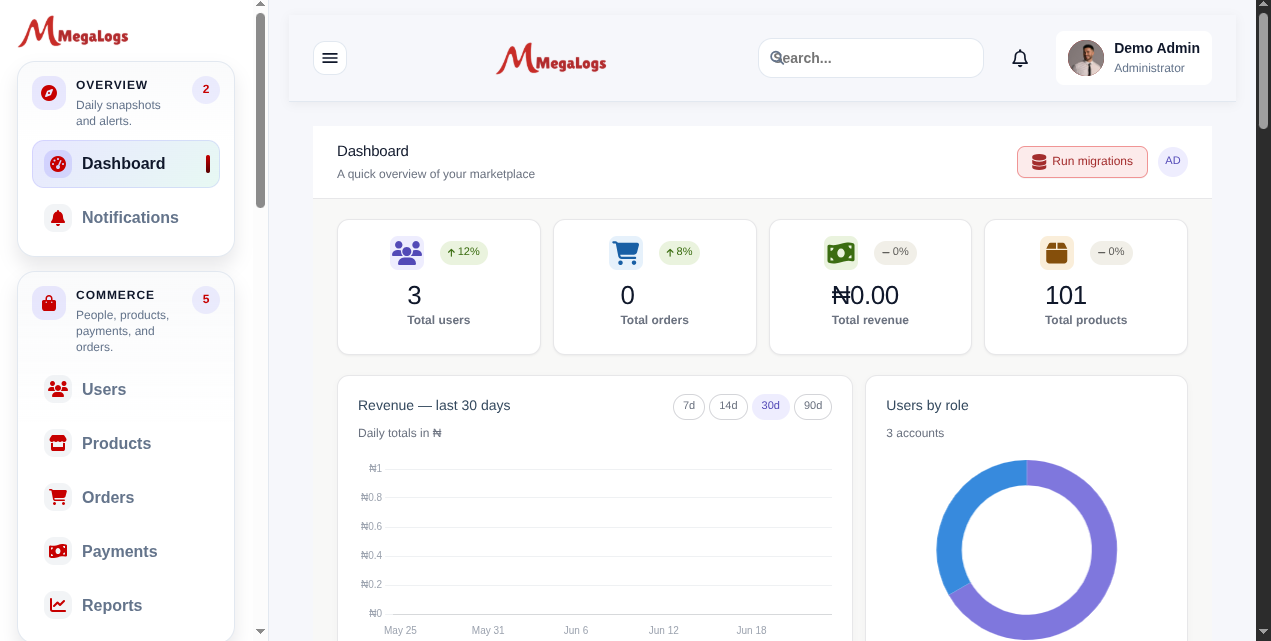Click the AD initials badge
The image size is (1271, 641).
point(1173,162)
